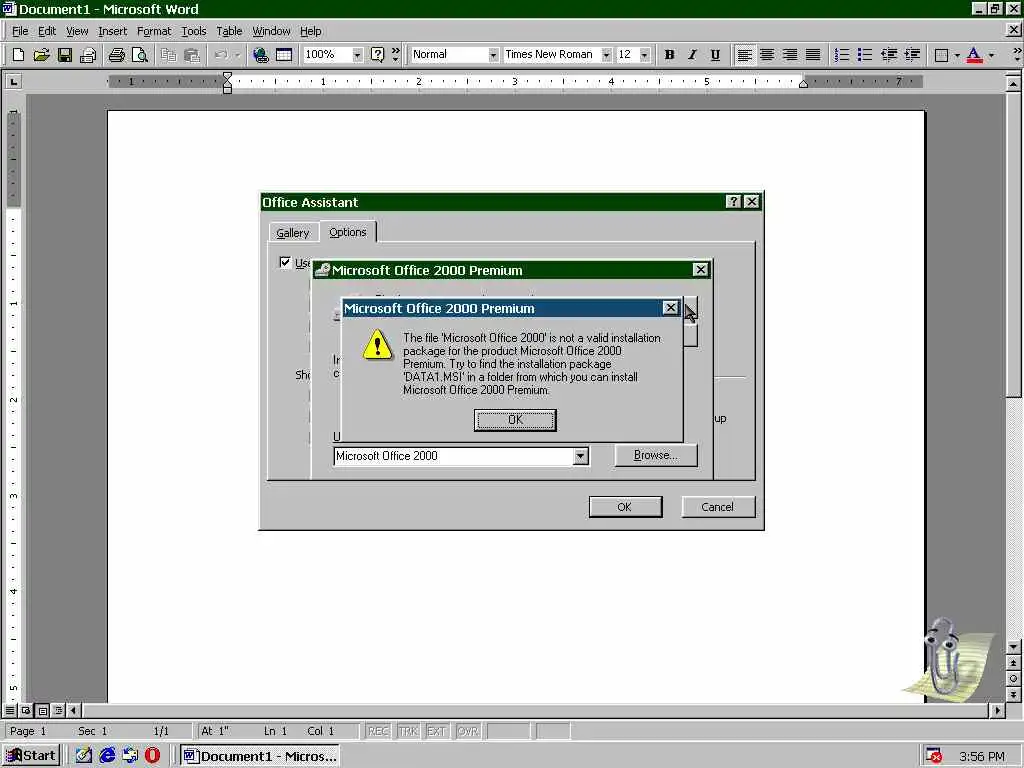Apply Bullets list format
This screenshot has height=768, width=1024.
pyautogui.click(x=865, y=55)
